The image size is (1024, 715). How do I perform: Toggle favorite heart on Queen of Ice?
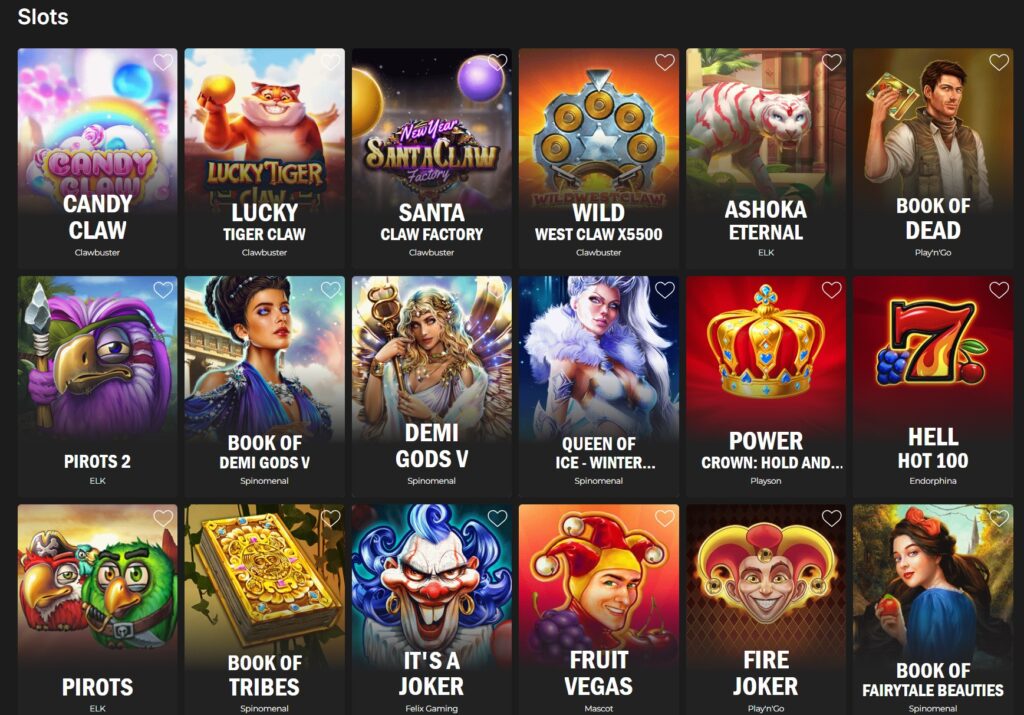click(665, 290)
